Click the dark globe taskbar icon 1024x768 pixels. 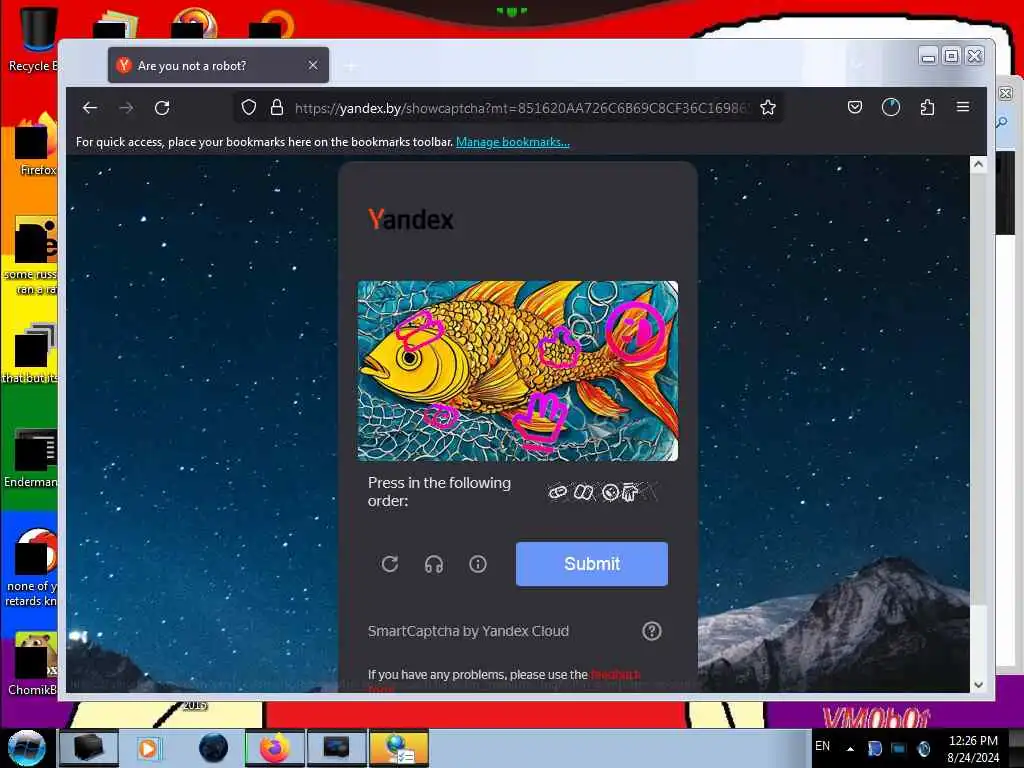coord(214,748)
